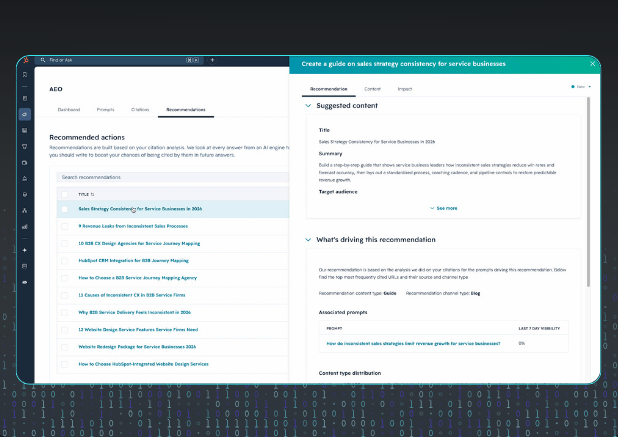Switch to the Content tab in side panel
Screen dimensions: 618x437
point(372,89)
